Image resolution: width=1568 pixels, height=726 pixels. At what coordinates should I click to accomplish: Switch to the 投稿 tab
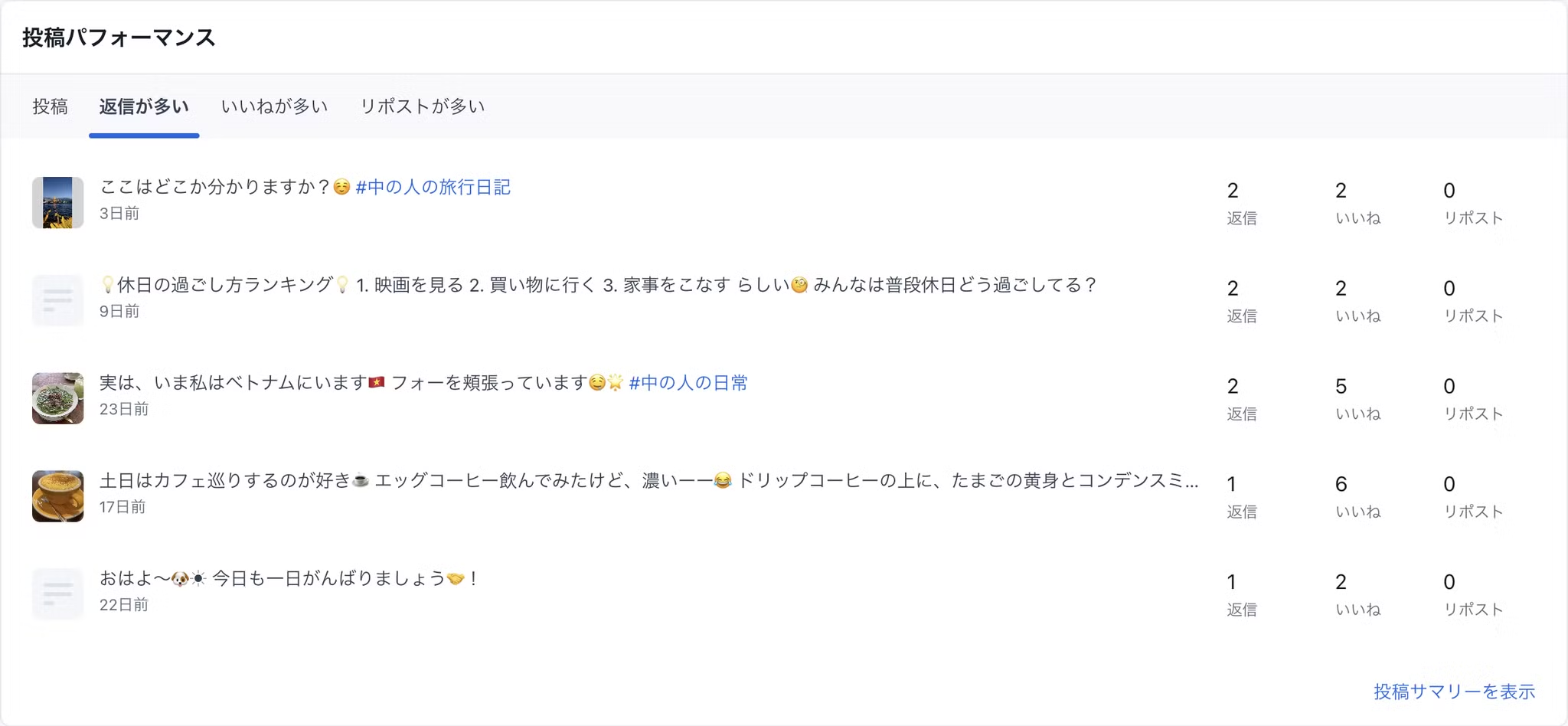[x=51, y=106]
